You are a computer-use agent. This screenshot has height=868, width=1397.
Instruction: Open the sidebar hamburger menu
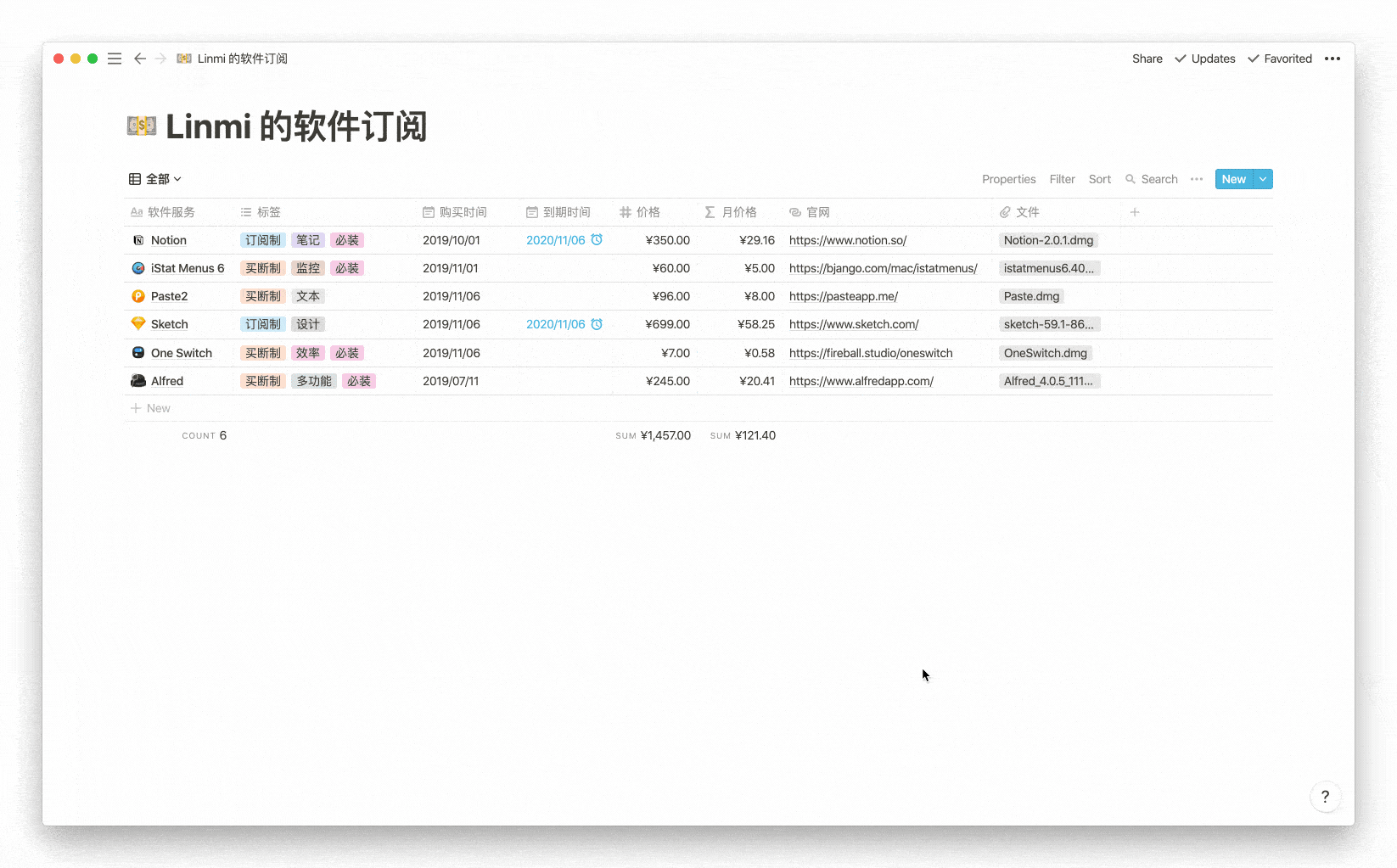click(115, 59)
